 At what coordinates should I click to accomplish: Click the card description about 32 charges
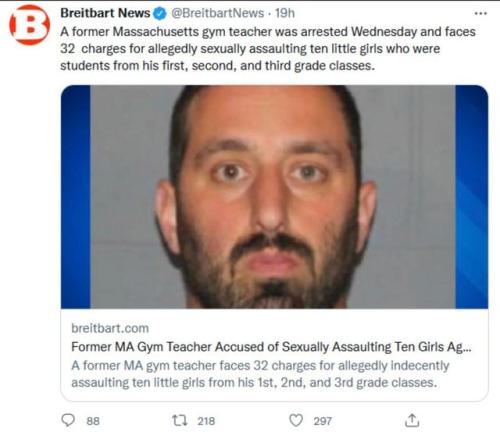260,374
